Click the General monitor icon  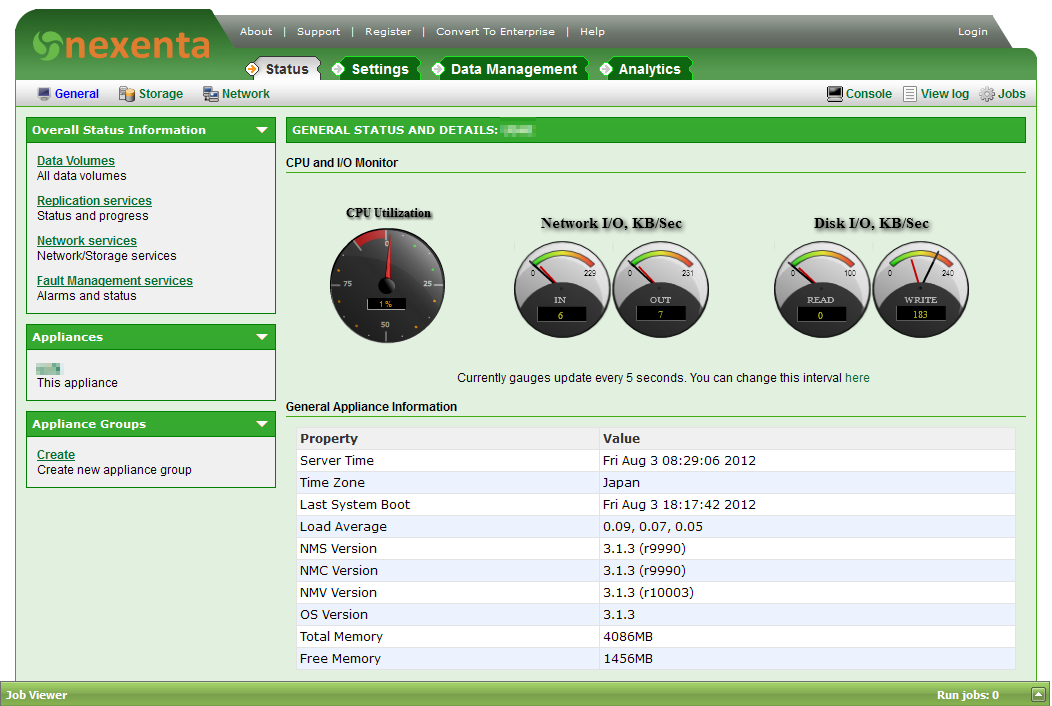[x=44, y=94]
